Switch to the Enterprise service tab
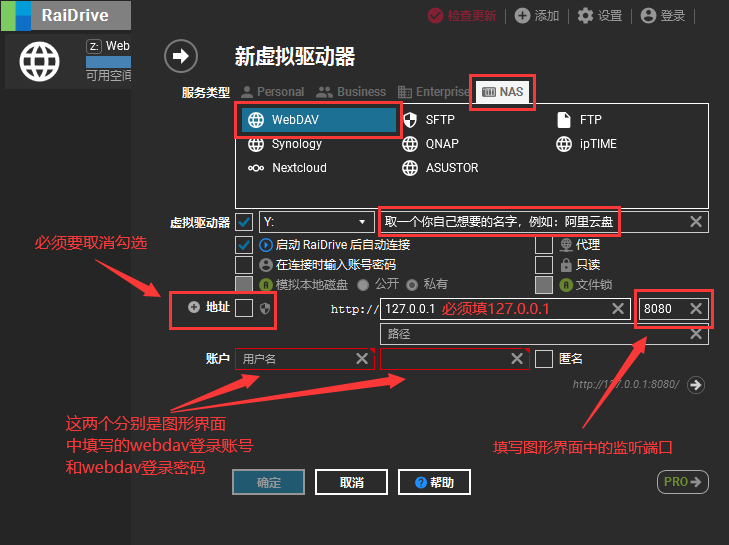 [x=433, y=92]
